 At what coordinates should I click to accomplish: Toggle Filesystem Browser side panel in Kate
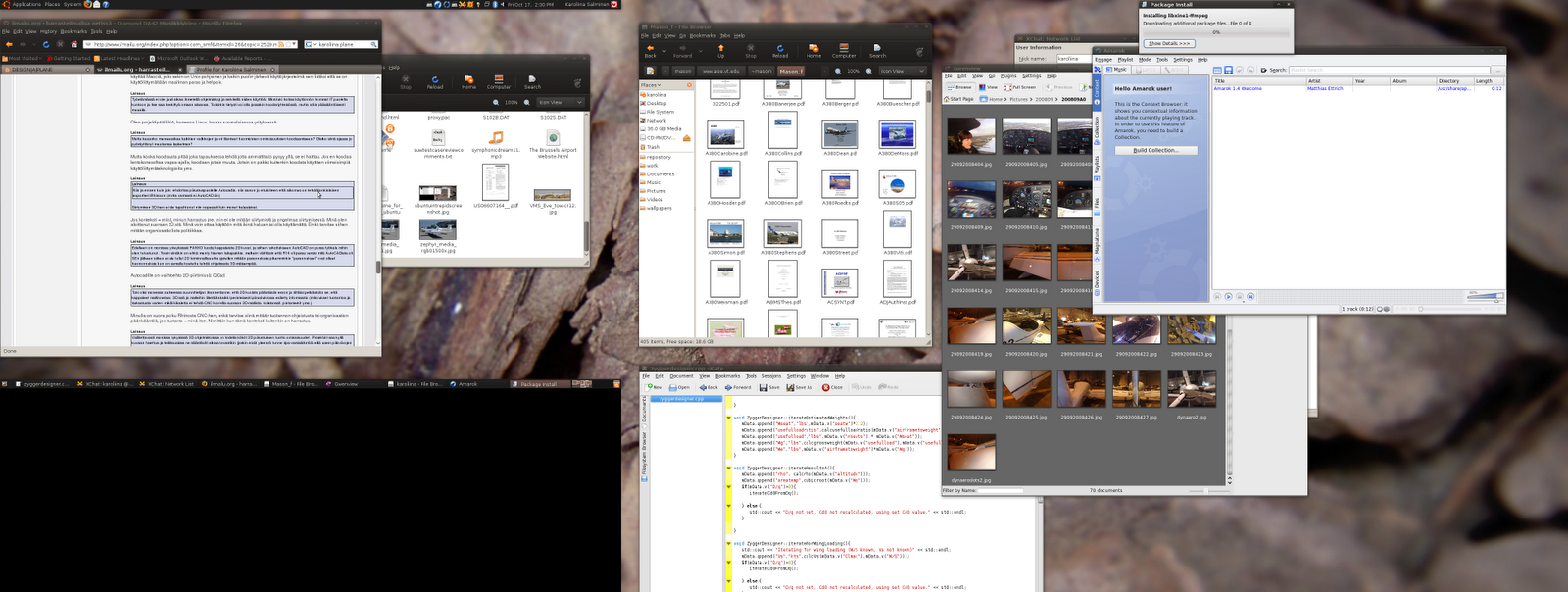tap(644, 458)
